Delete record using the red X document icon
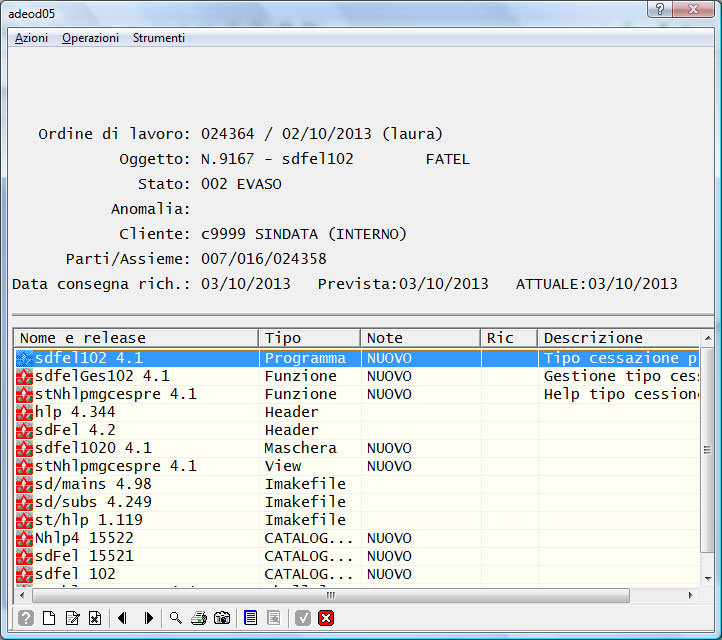722x640 pixels. (95, 618)
